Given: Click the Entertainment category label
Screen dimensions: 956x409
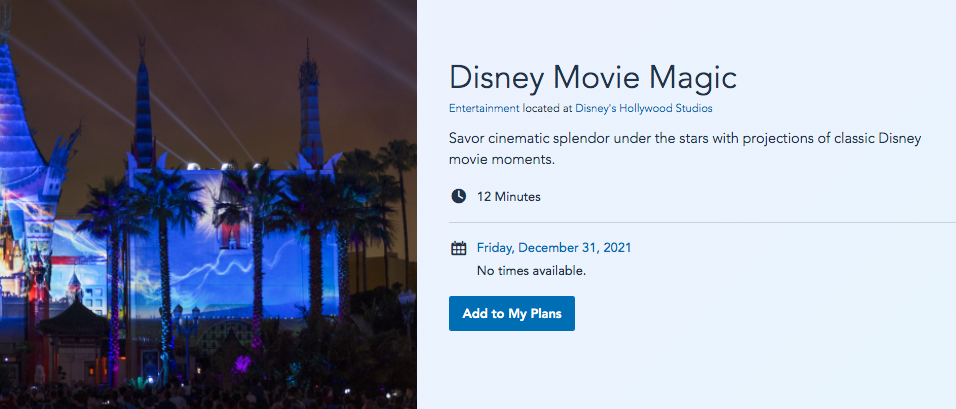Looking at the screenshot, I should click(x=484, y=108).
